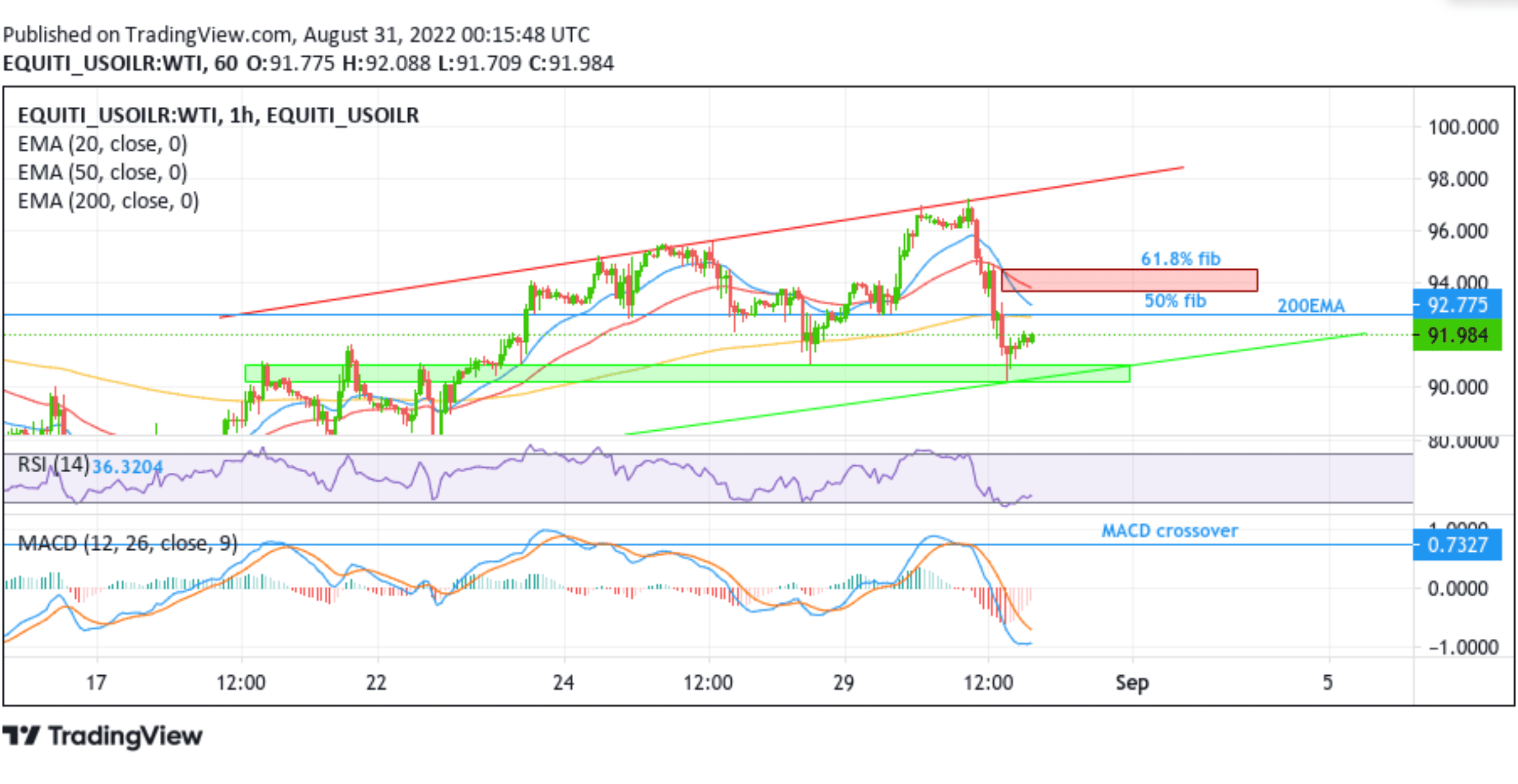Viewport: 1518px width, 784px height.
Task: Select the EMA (200, close, 0) legend
Action: click(x=108, y=201)
